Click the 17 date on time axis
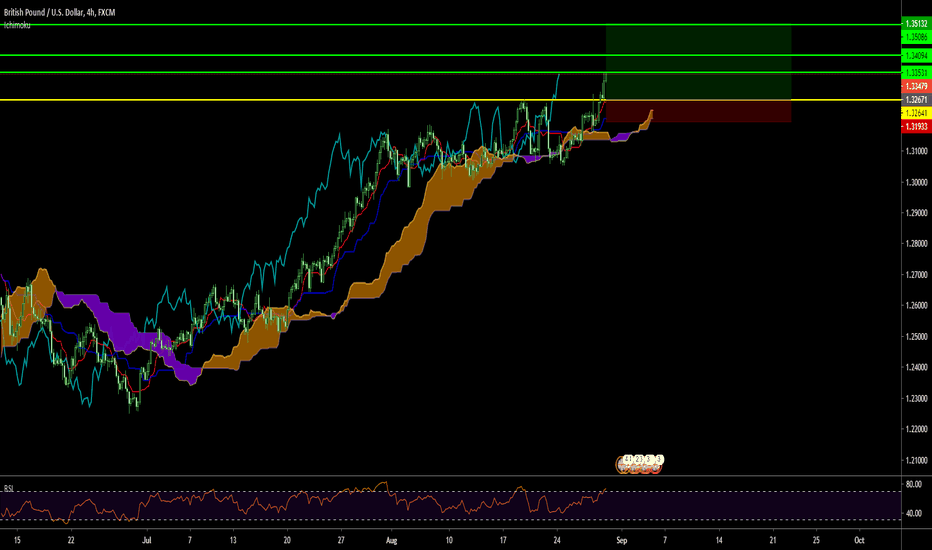The height and width of the screenshot is (550, 932). tap(503, 540)
